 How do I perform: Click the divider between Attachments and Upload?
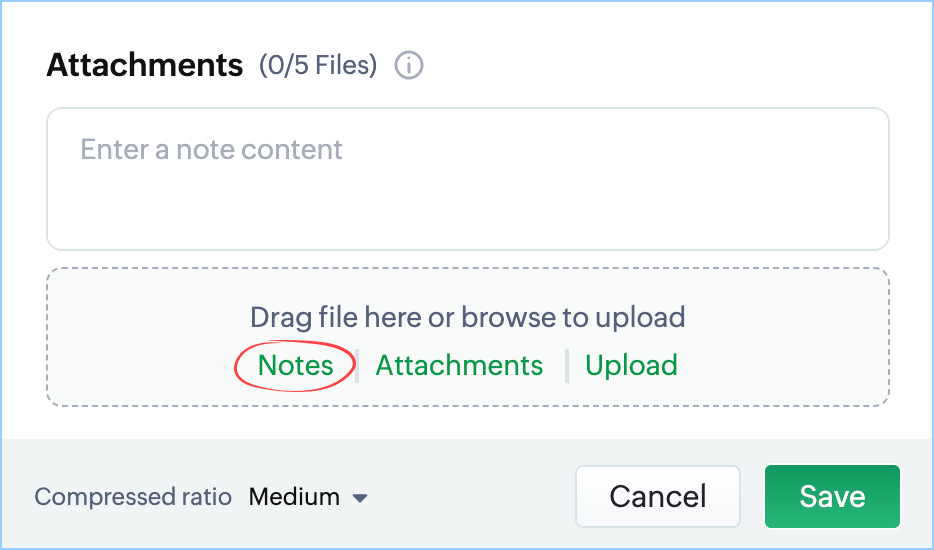567,366
